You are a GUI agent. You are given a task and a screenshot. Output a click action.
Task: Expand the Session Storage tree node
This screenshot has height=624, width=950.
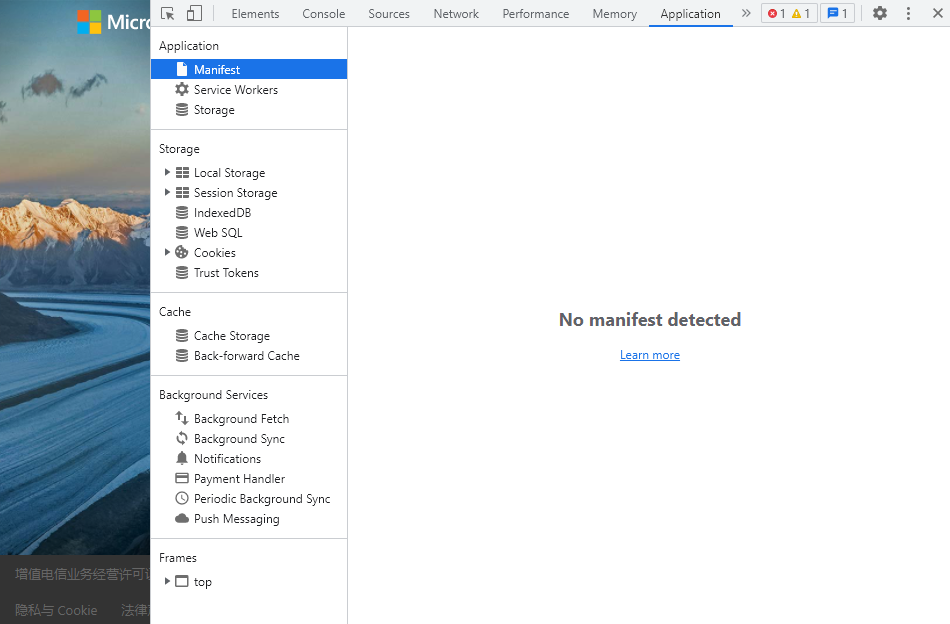(x=167, y=193)
